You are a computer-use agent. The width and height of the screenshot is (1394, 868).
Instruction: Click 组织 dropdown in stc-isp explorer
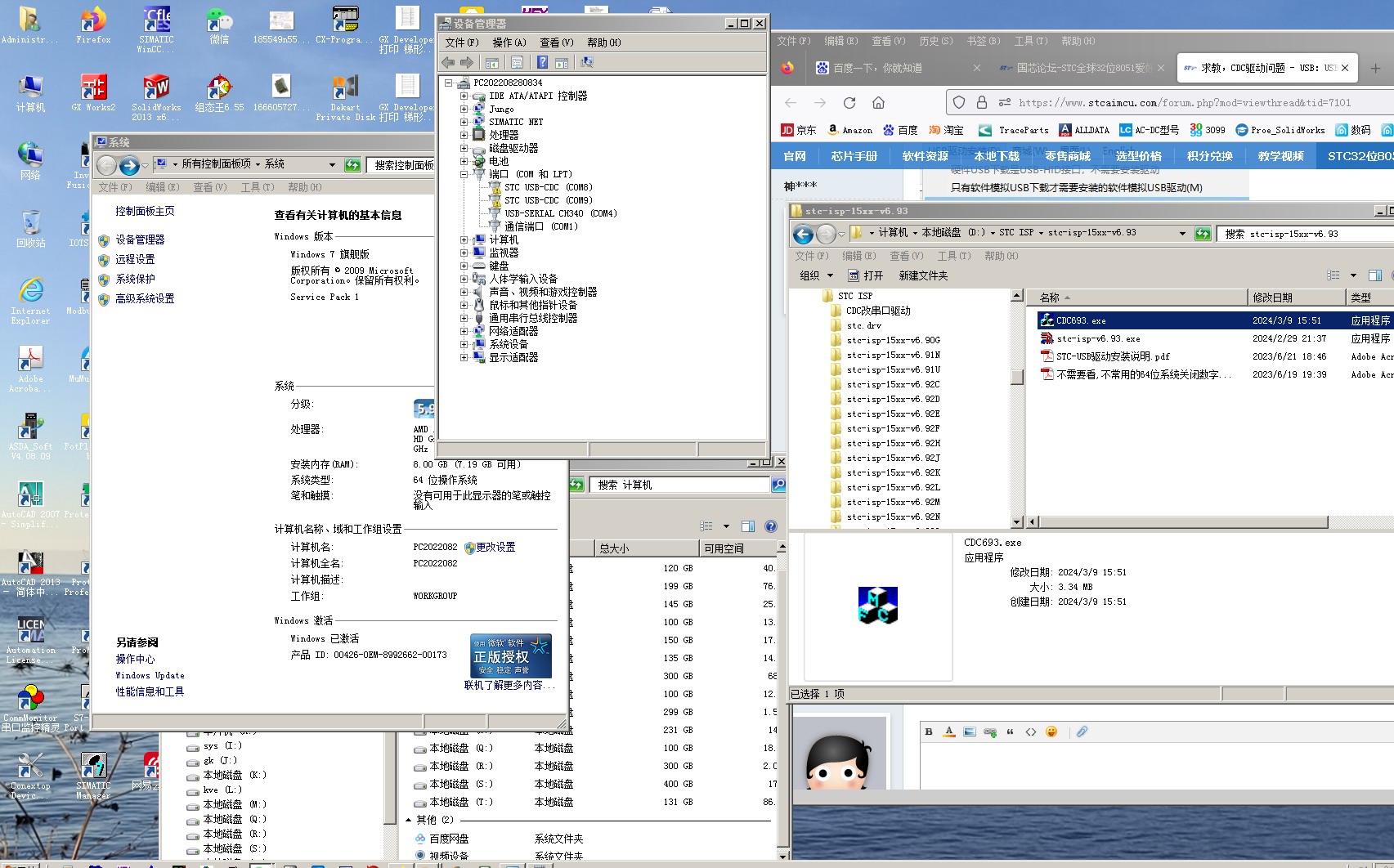pyautogui.click(x=816, y=275)
